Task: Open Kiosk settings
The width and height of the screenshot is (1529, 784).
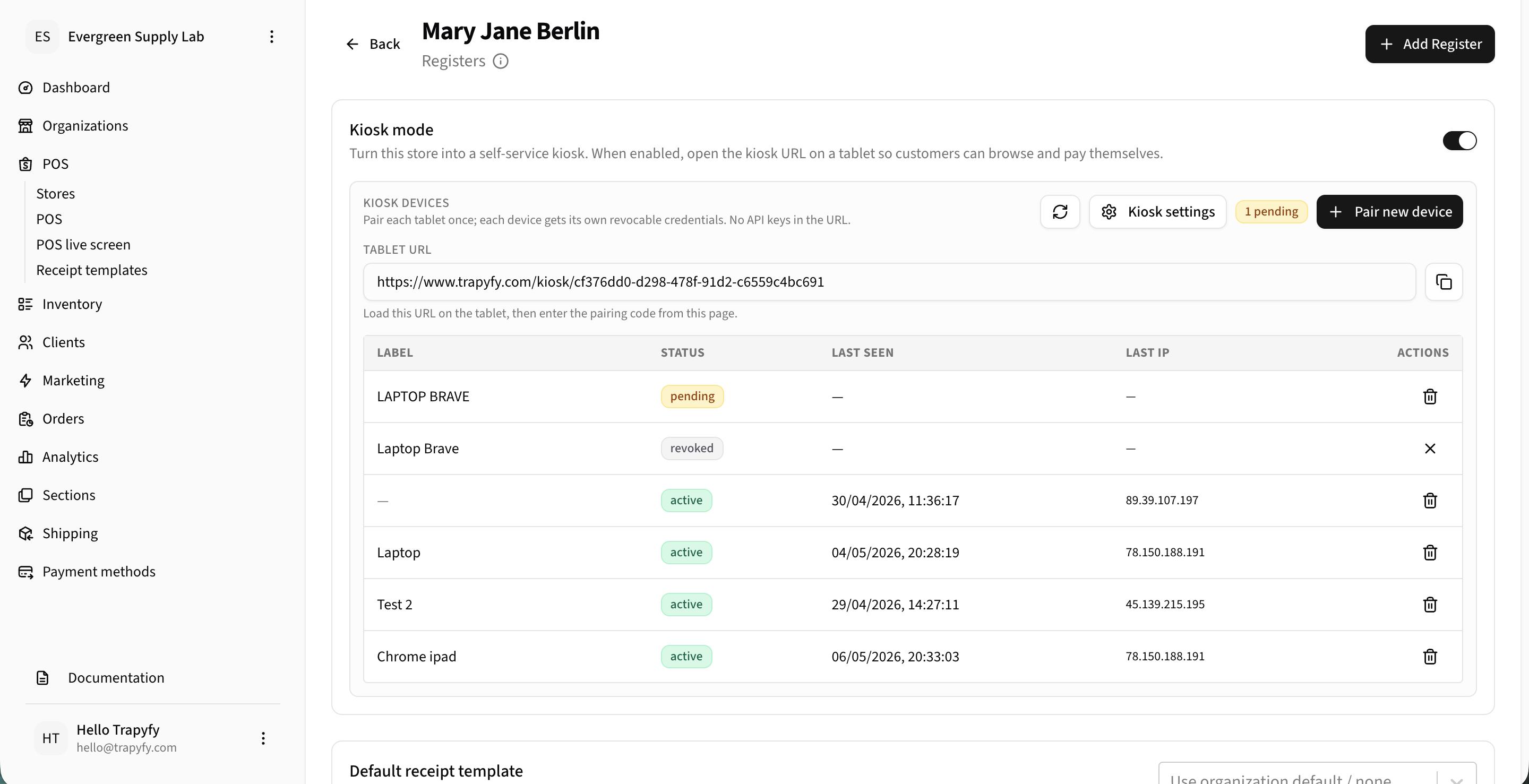Action: [x=1157, y=212]
